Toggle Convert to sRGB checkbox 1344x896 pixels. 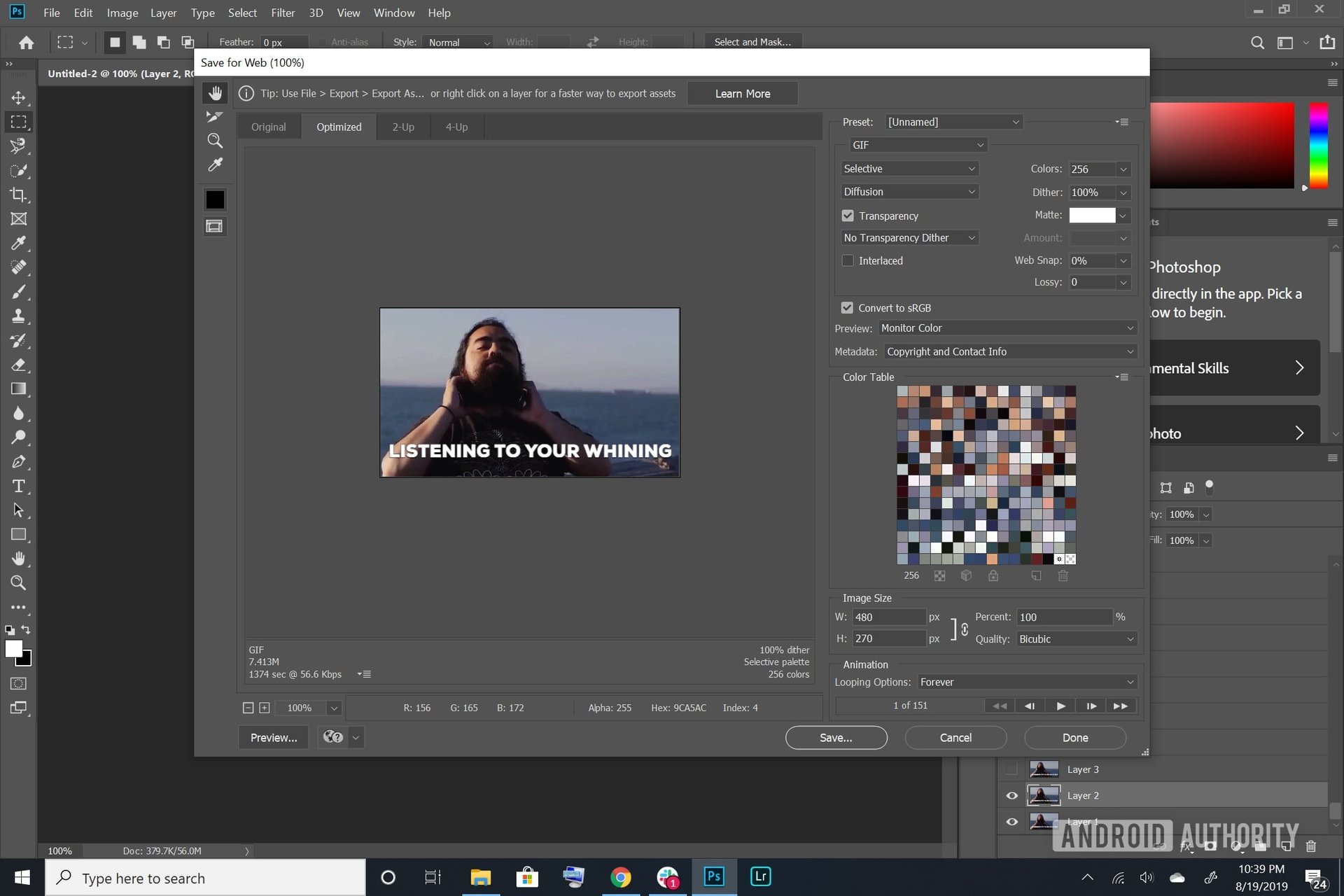click(847, 307)
